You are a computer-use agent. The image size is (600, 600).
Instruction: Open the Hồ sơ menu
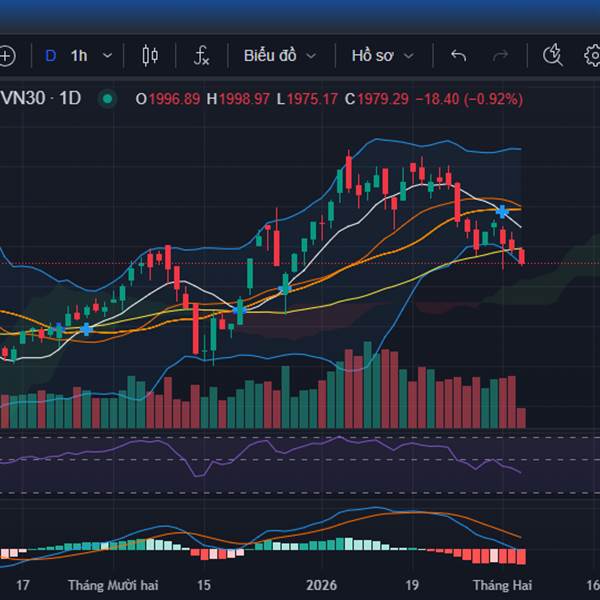[x=373, y=56]
